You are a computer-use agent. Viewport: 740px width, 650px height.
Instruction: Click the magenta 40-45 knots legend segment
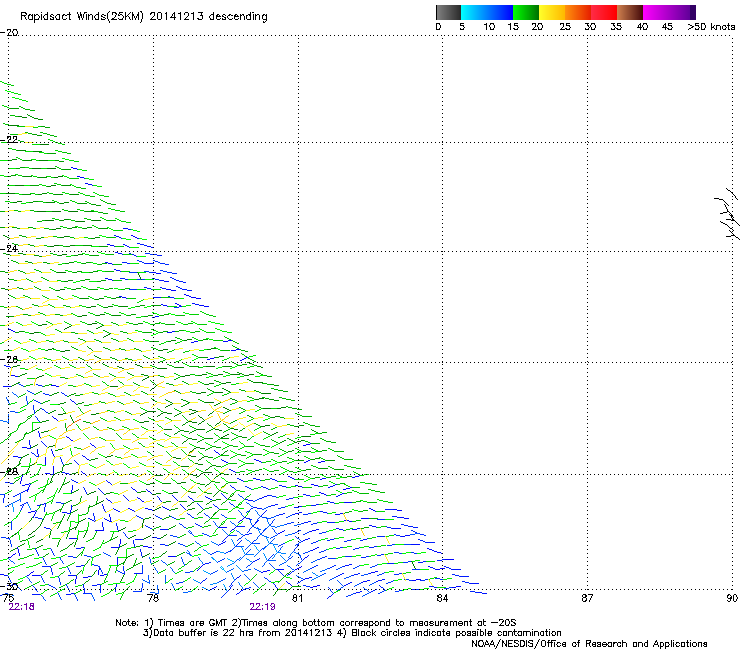656,12
